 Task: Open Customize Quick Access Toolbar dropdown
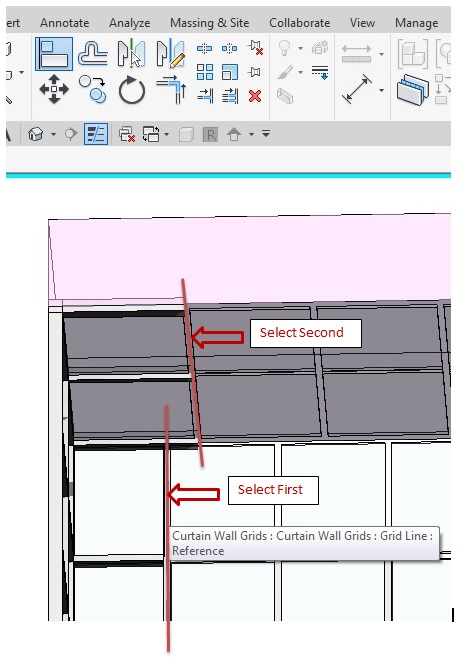(266, 134)
